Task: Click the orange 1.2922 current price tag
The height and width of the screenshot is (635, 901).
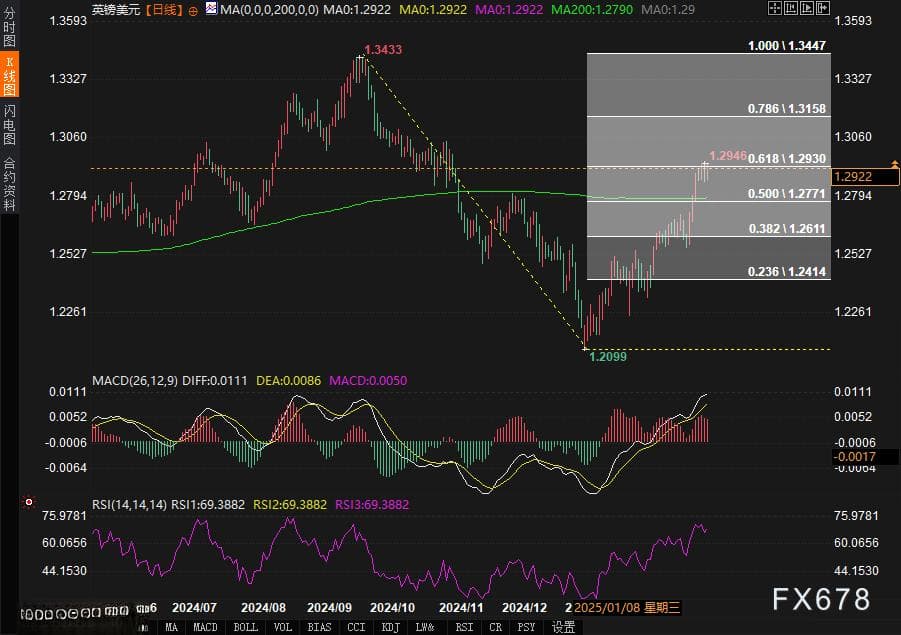Action: 865,176
